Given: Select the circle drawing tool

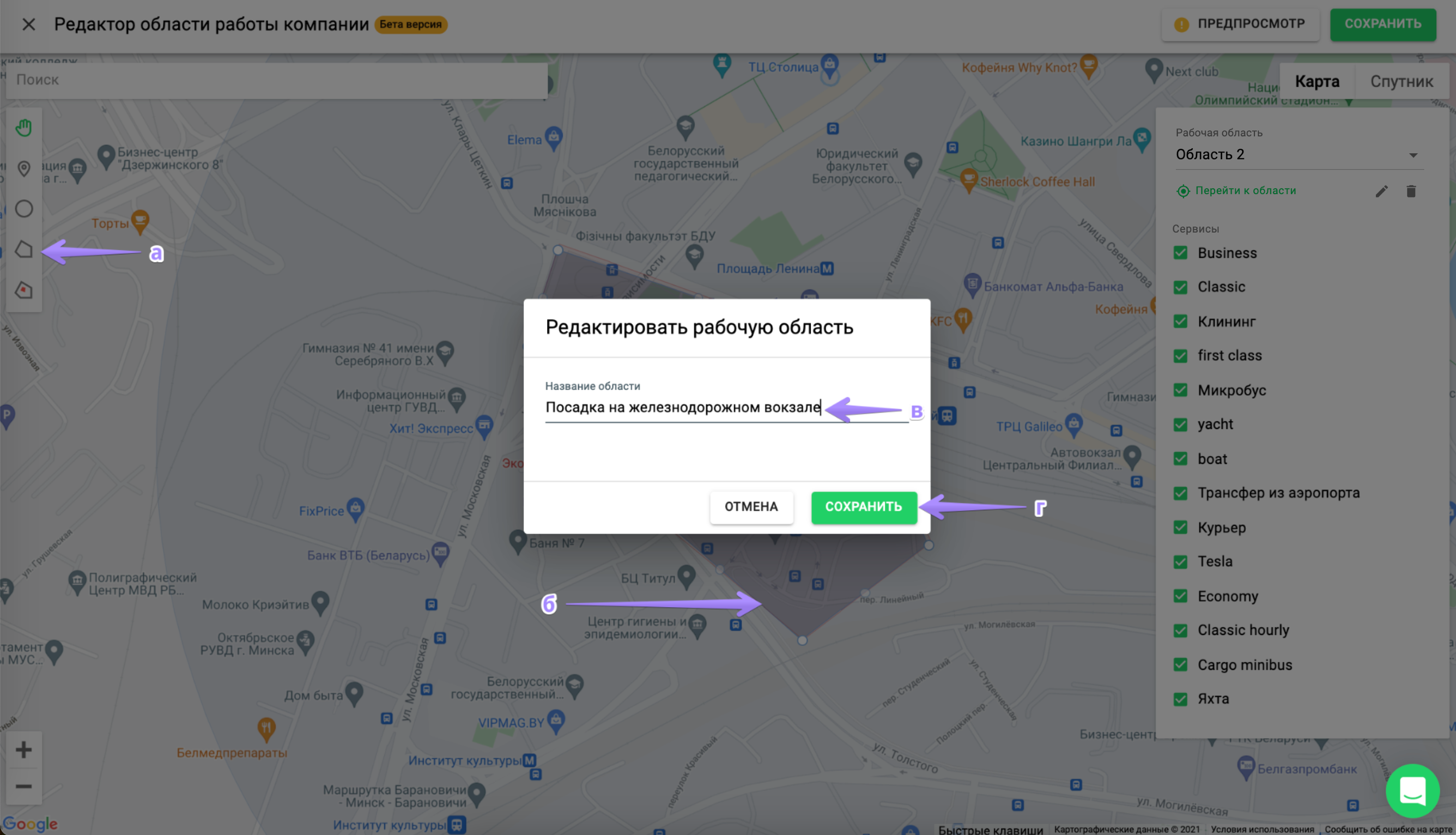Looking at the screenshot, I should (x=23, y=209).
